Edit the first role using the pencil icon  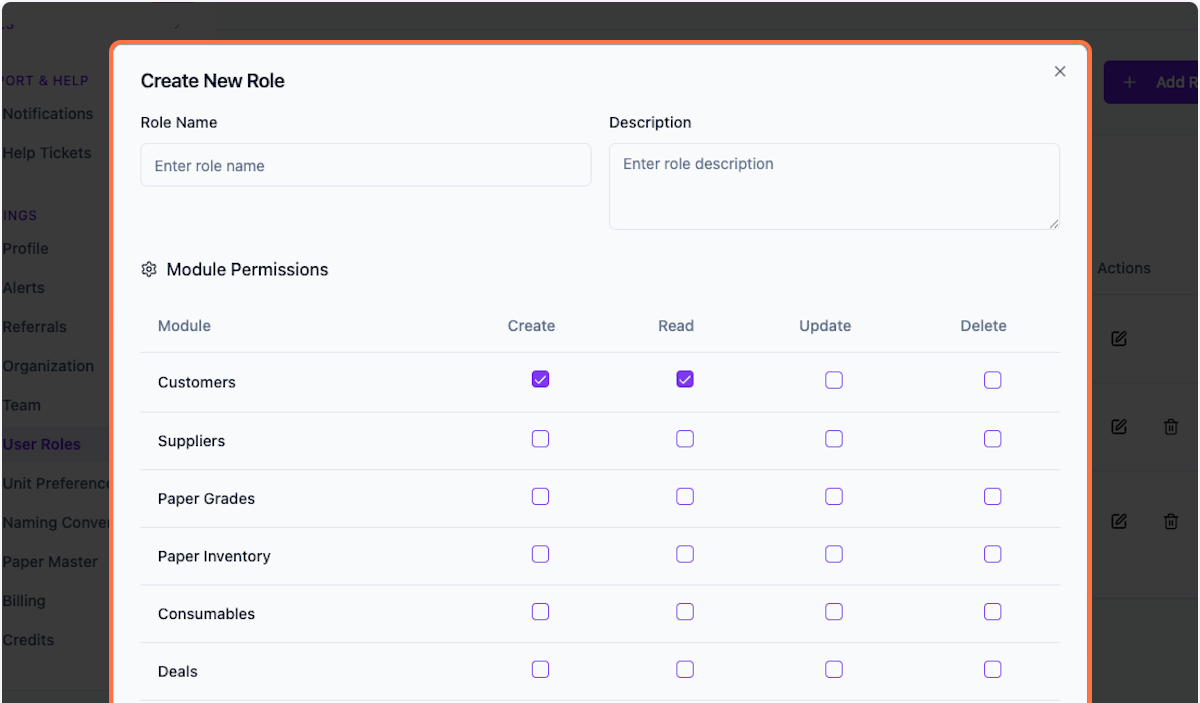click(x=1118, y=339)
